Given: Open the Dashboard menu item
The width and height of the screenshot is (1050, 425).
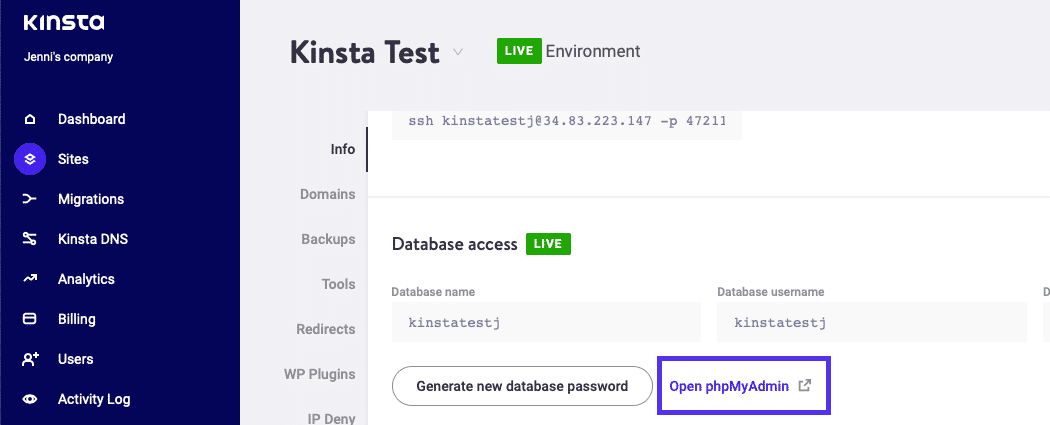Looking at the screenshot, I should coord(92,119).
